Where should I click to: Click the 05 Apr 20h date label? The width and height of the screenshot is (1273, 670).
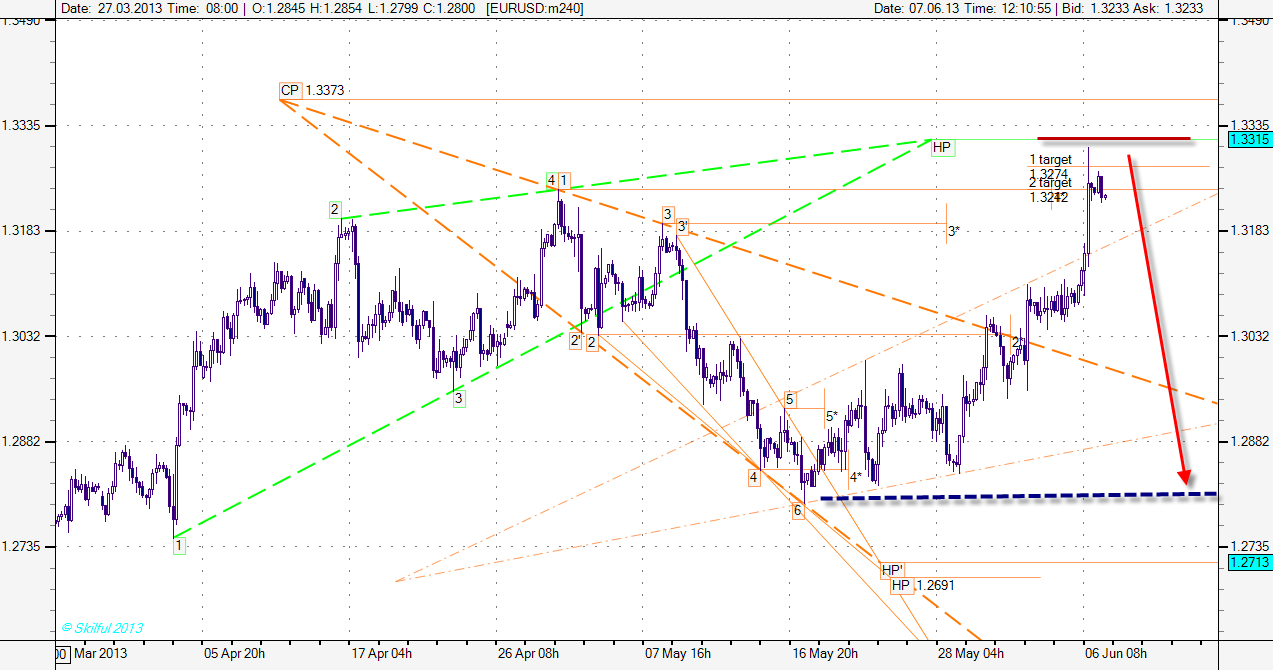pyautogui.click(x=235, y=654)
